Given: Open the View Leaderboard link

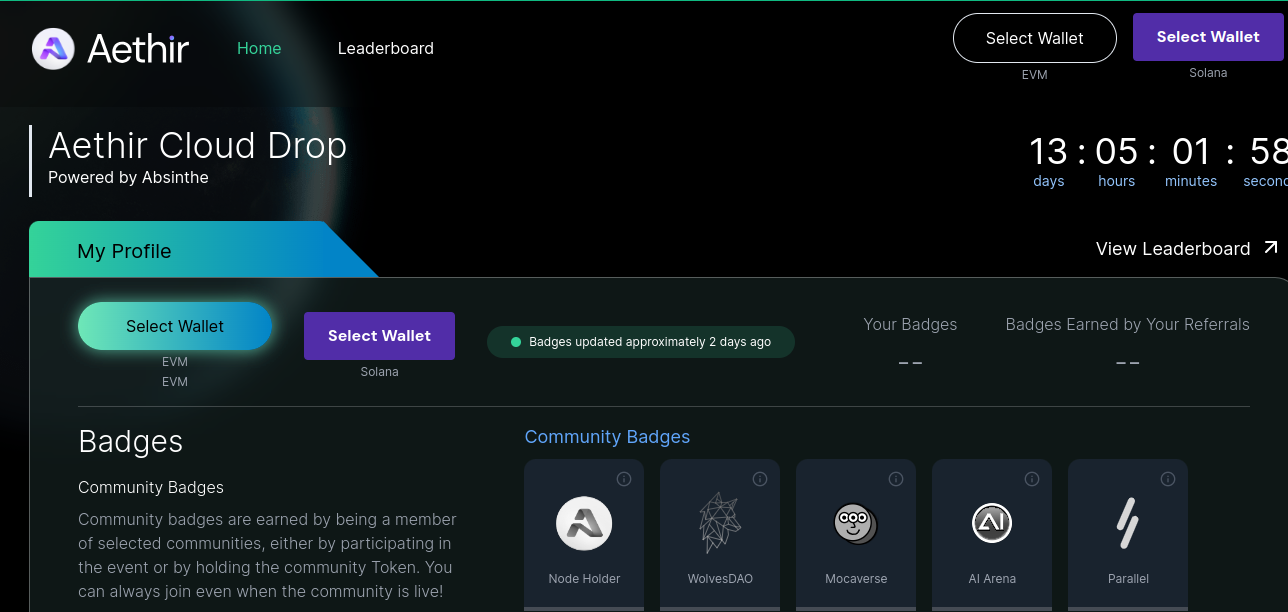Looking at the screenshot, I should [x=1187, y=248].
